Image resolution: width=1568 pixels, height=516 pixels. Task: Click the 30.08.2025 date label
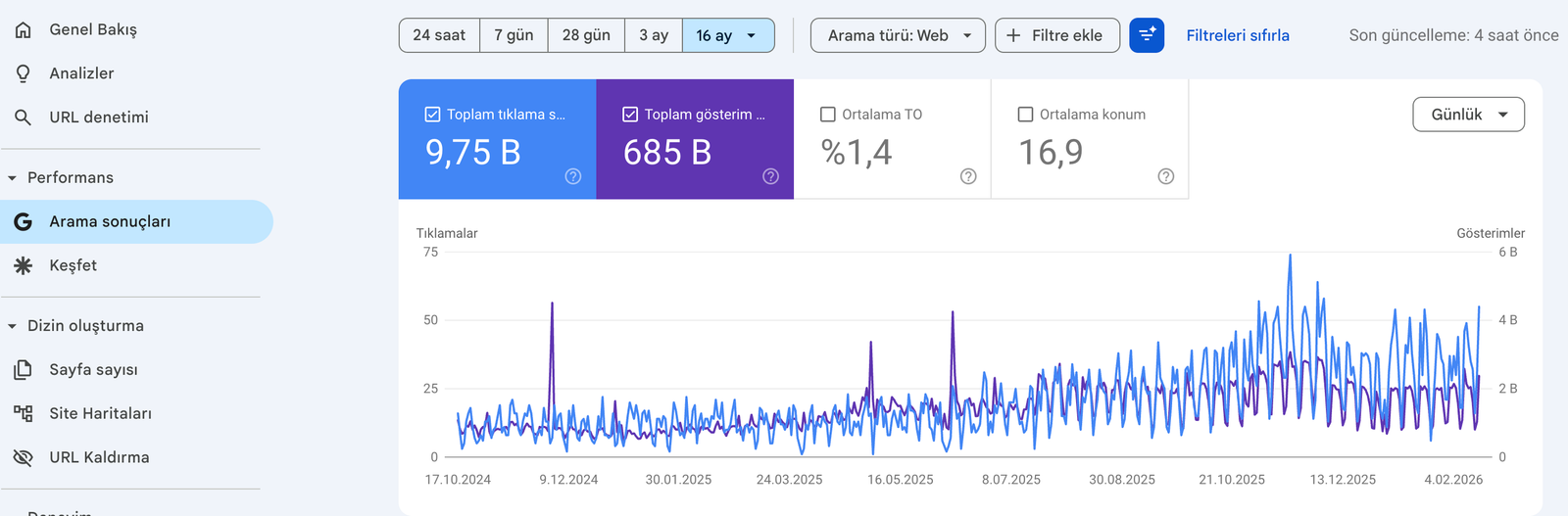[1122, 480]
